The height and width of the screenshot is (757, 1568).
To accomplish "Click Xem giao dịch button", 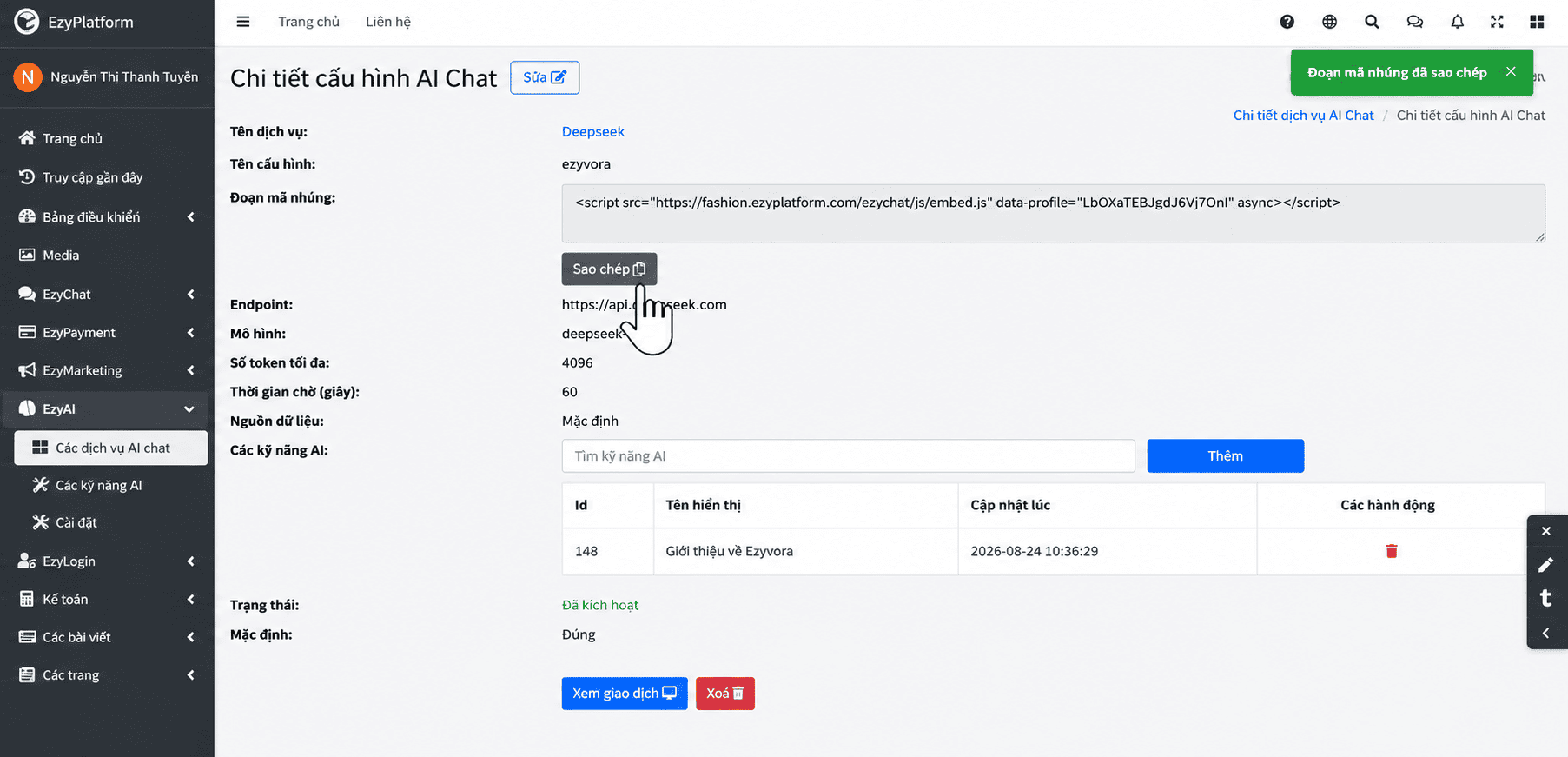I will (625, 694).
